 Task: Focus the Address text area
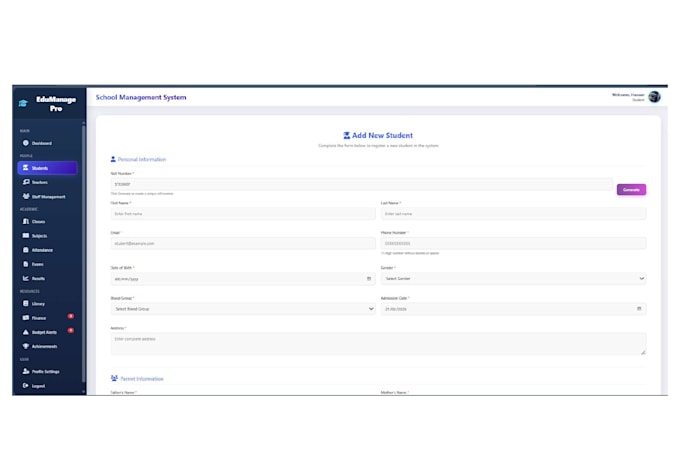[x=378, y=344]
